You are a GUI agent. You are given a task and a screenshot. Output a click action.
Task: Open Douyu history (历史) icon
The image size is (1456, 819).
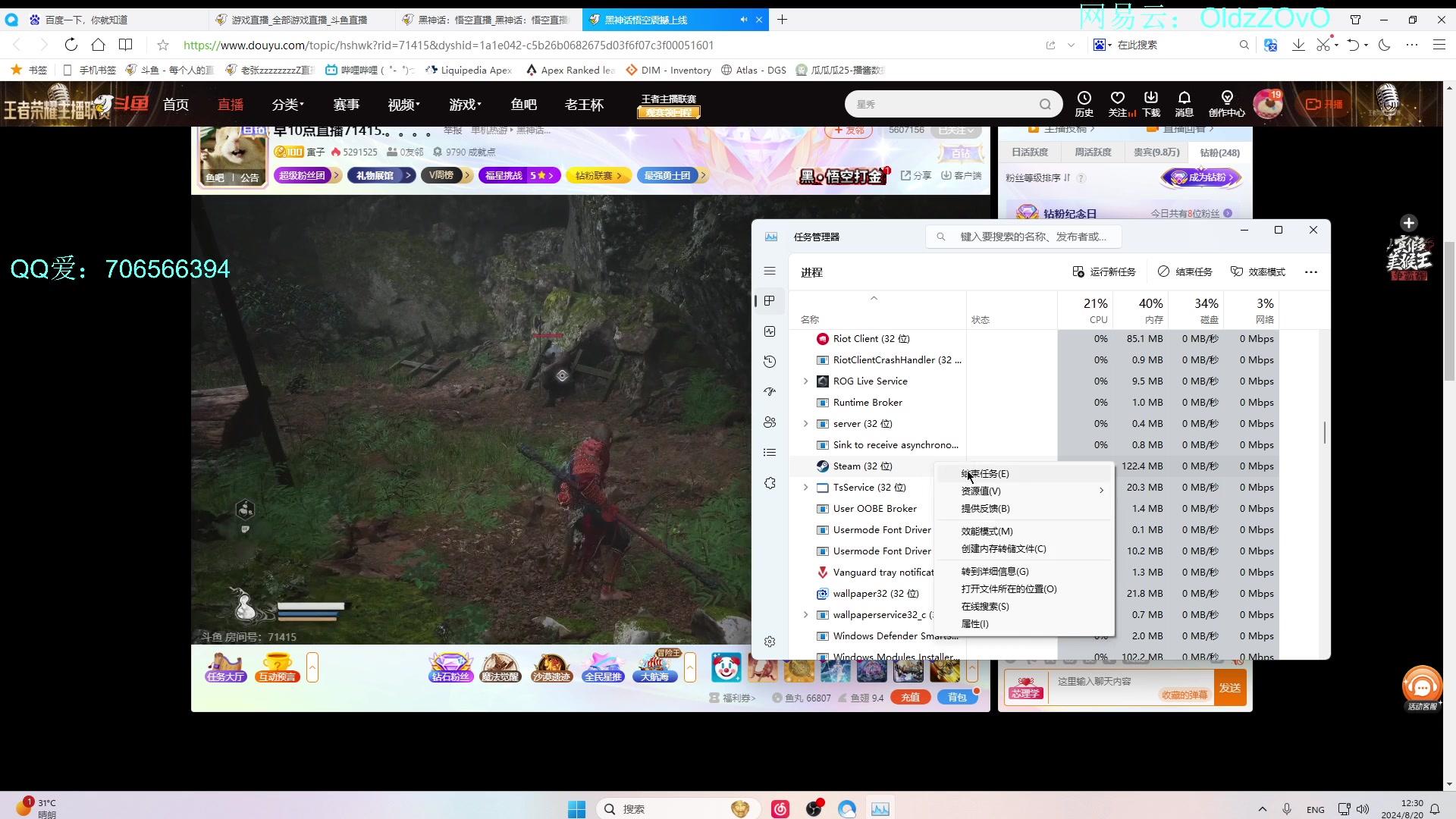[1084, 104]
